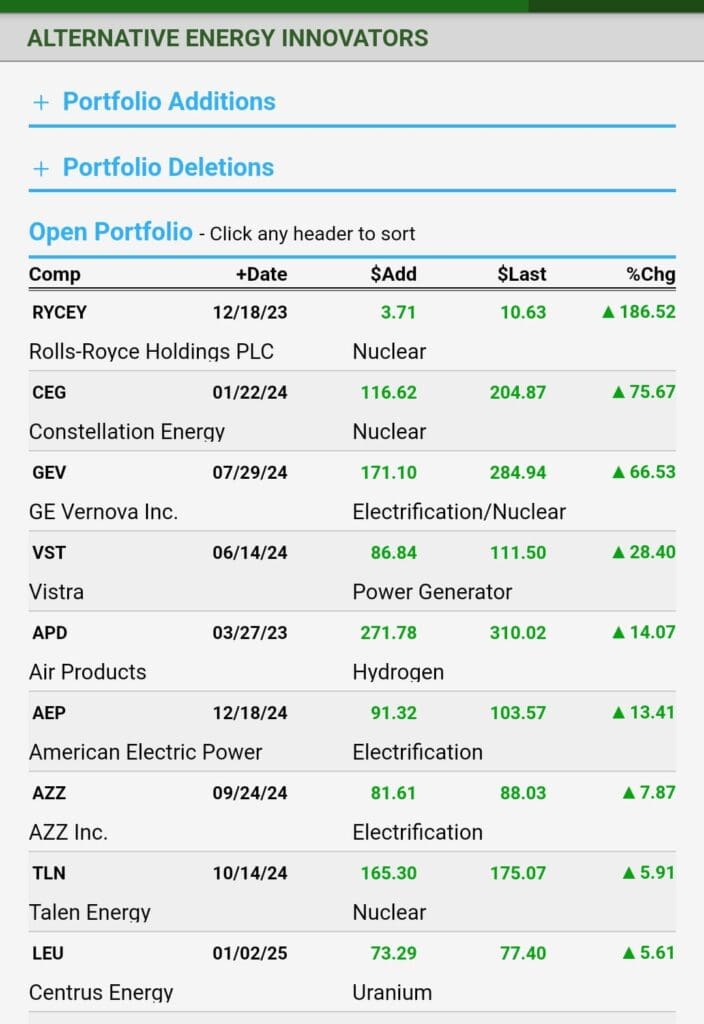This screenshot has width=704, height=1024.
Task: Click the plus icon next to Portfolio Additions
Action: (x=39, y=101)
